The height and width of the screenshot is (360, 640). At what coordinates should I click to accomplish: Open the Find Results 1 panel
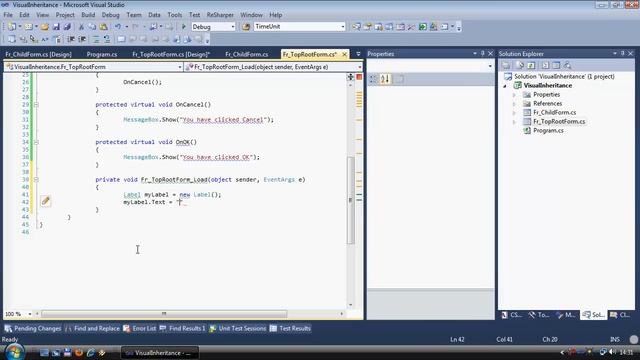182,329
